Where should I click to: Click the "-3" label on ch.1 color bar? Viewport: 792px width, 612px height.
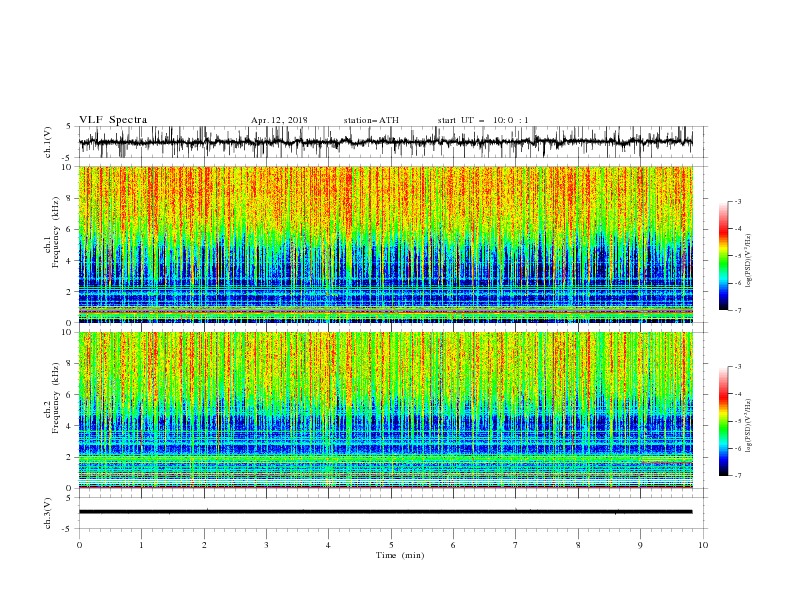[737, 201]
